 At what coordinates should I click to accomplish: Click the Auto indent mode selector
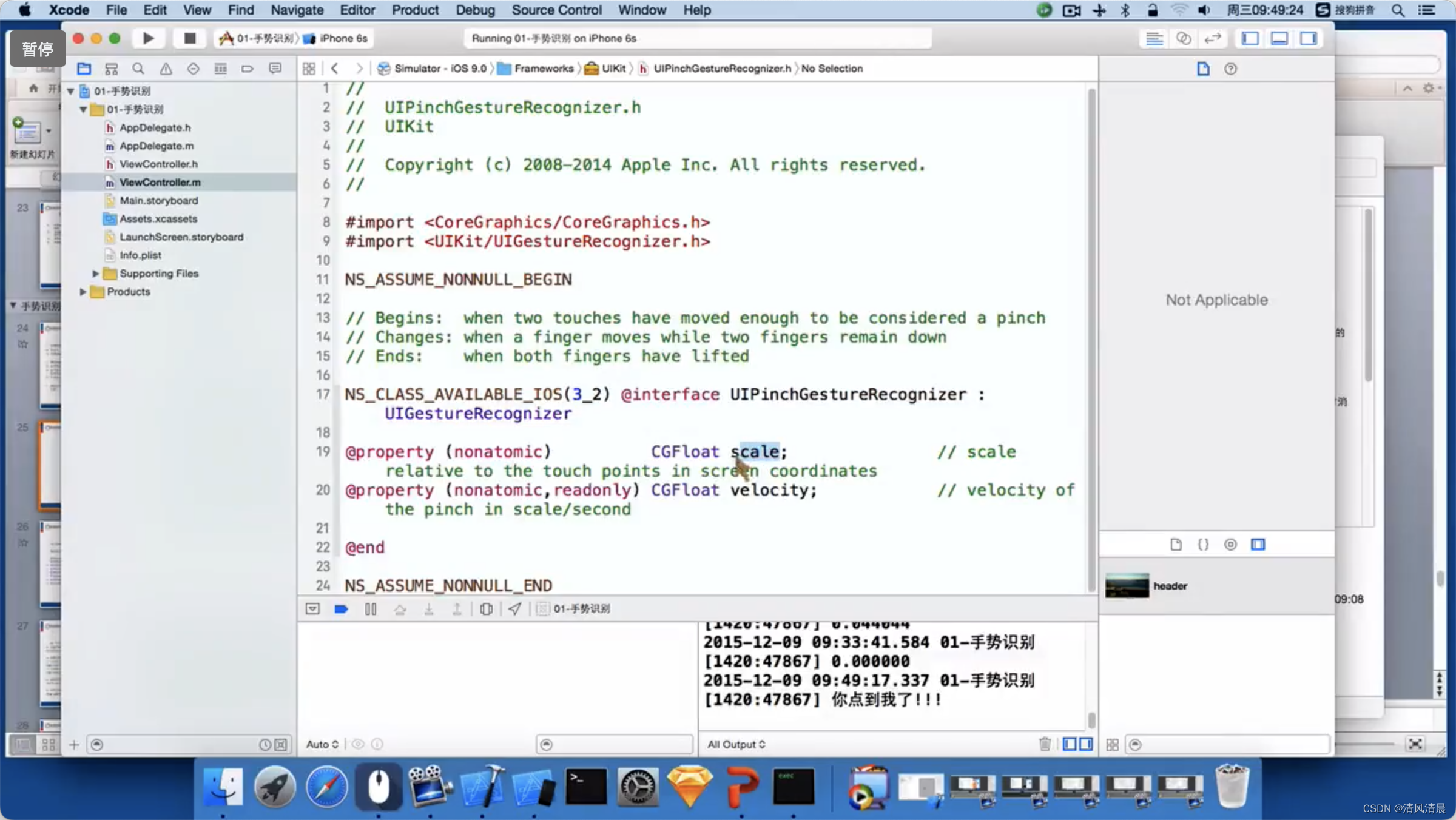[x=322, y=744]
